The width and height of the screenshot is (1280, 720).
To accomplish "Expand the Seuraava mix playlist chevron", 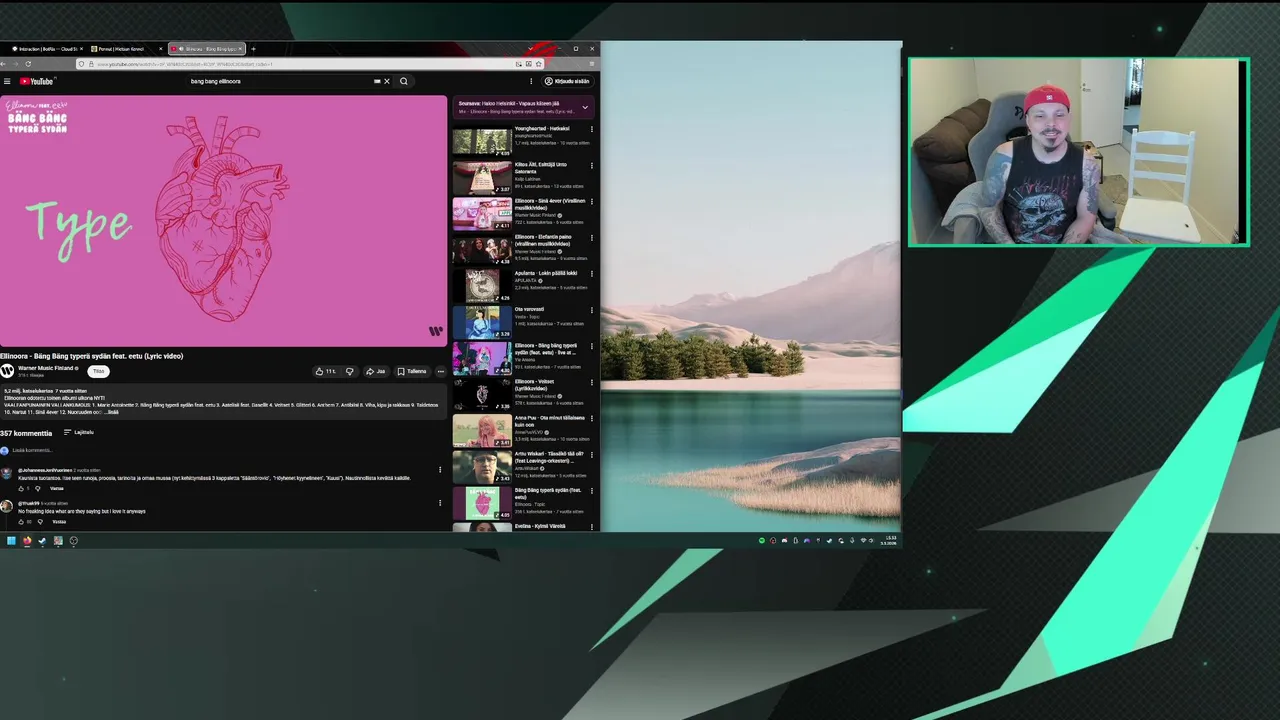I will click(585, 107).
